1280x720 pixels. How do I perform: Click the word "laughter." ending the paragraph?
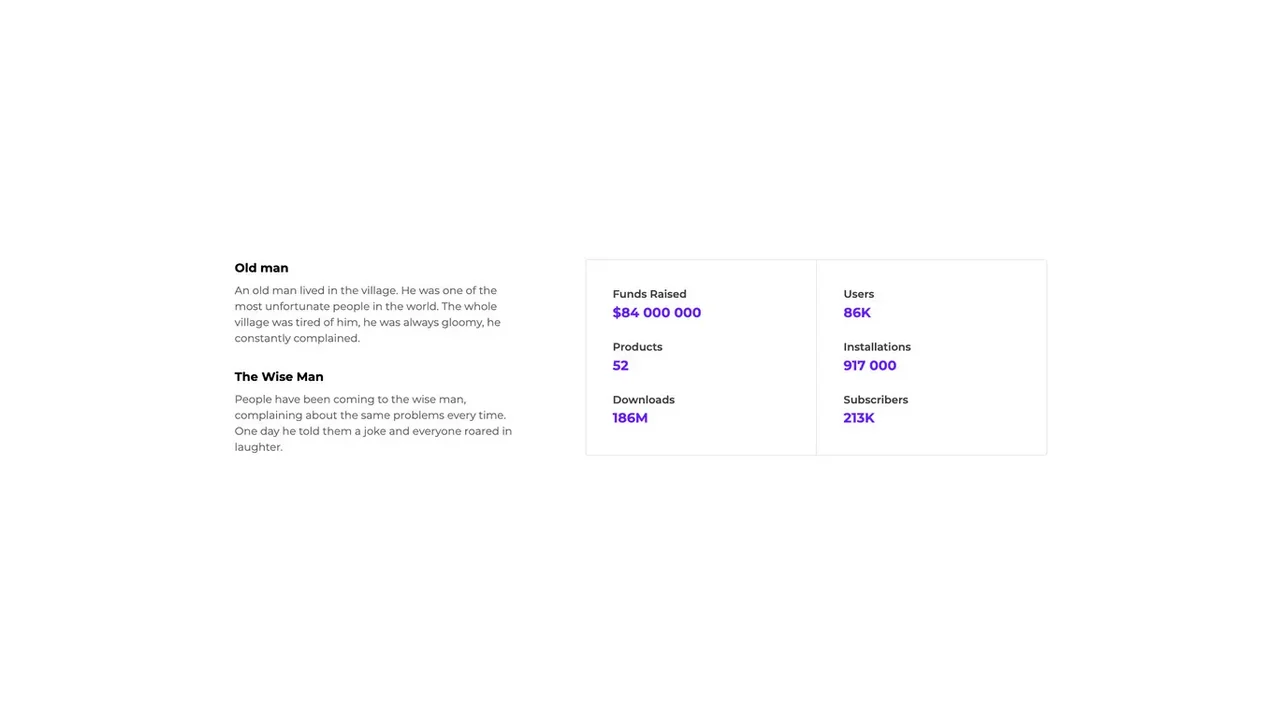[x=258, y=448]
